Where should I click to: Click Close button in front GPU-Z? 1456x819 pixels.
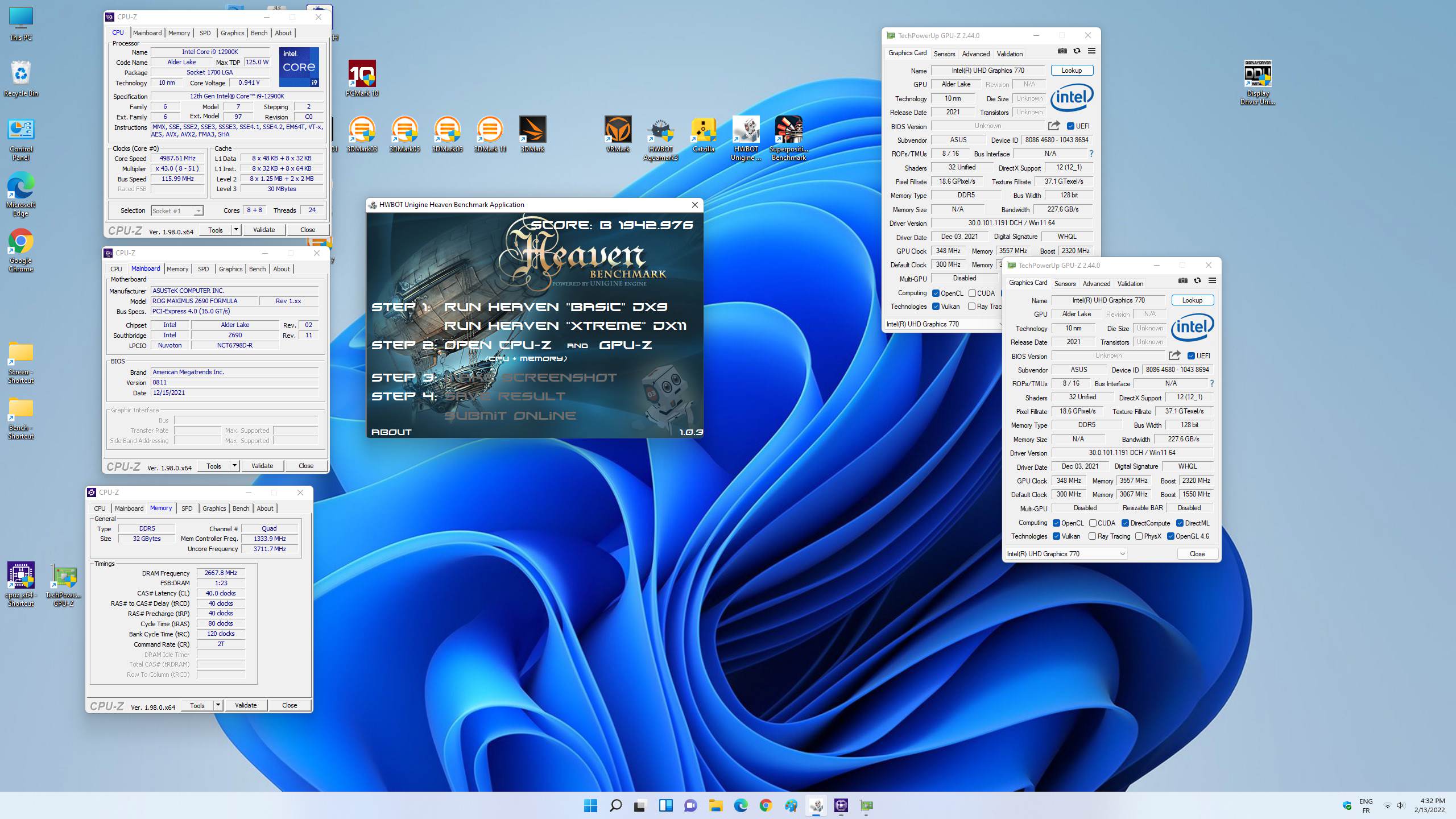click(x=1197, y=554)
